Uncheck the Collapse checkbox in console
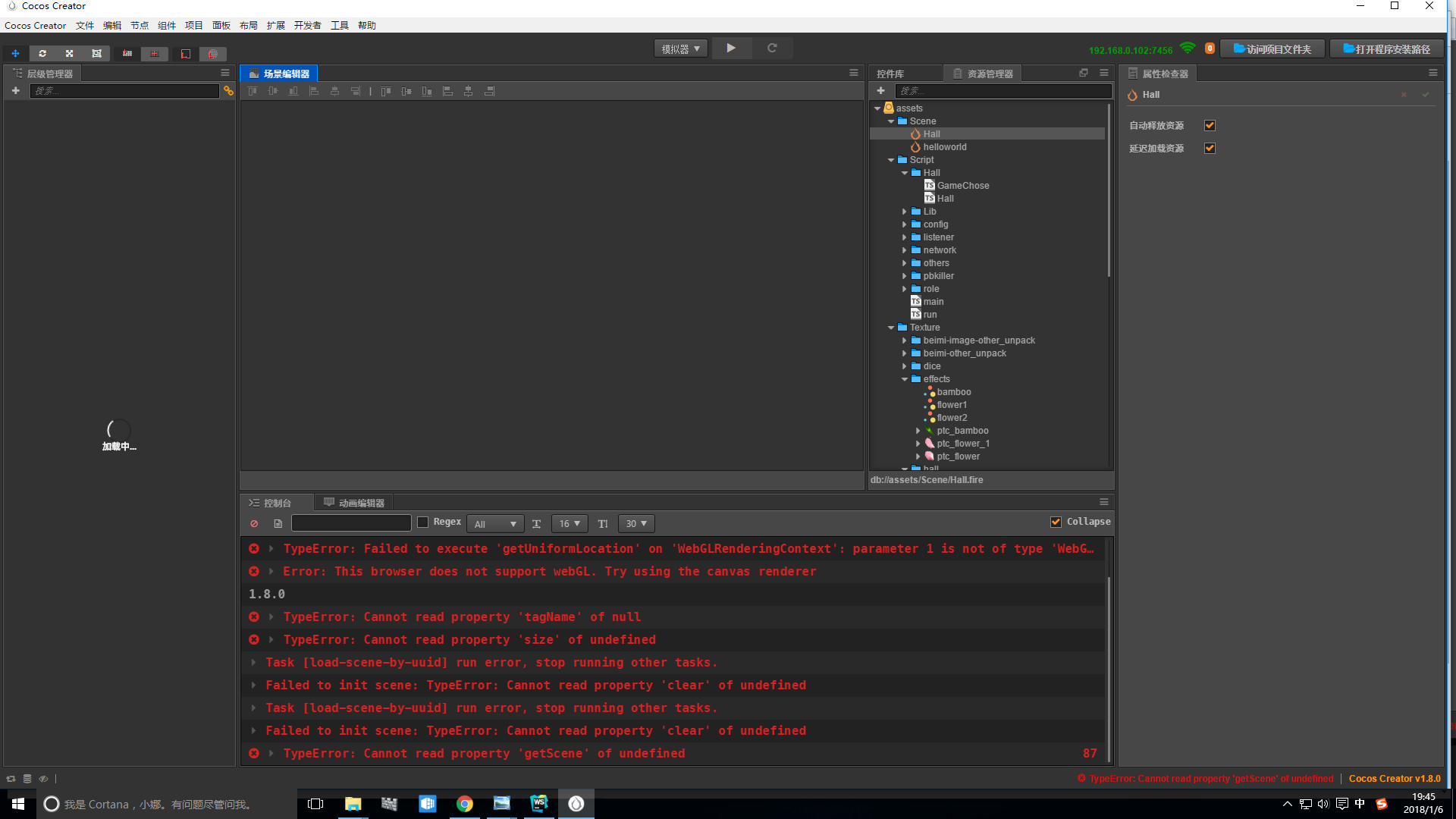 click(1056, 522)
